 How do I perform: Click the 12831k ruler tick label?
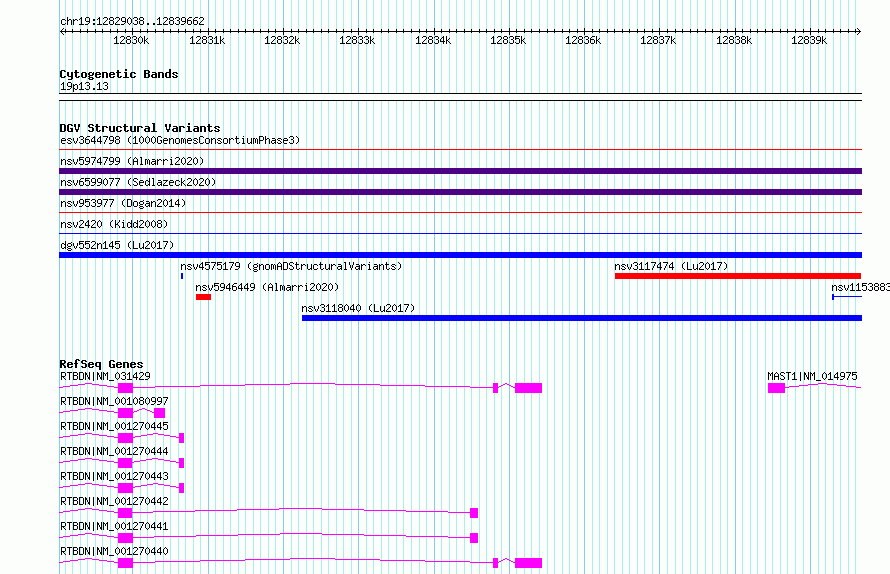point(207,40)
